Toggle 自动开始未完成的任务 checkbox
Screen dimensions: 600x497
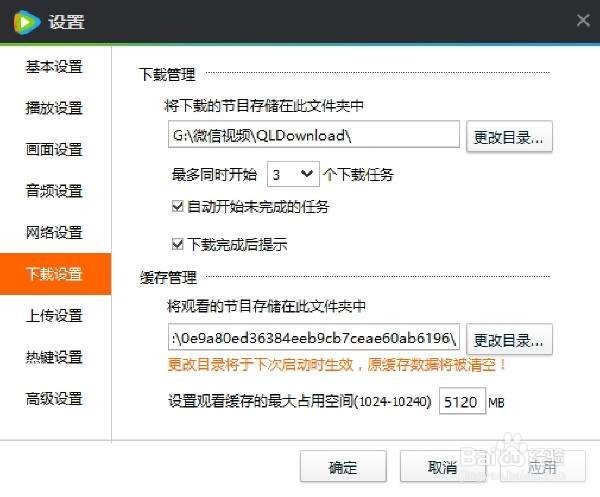pyautogui.click(x=178, y=207)
